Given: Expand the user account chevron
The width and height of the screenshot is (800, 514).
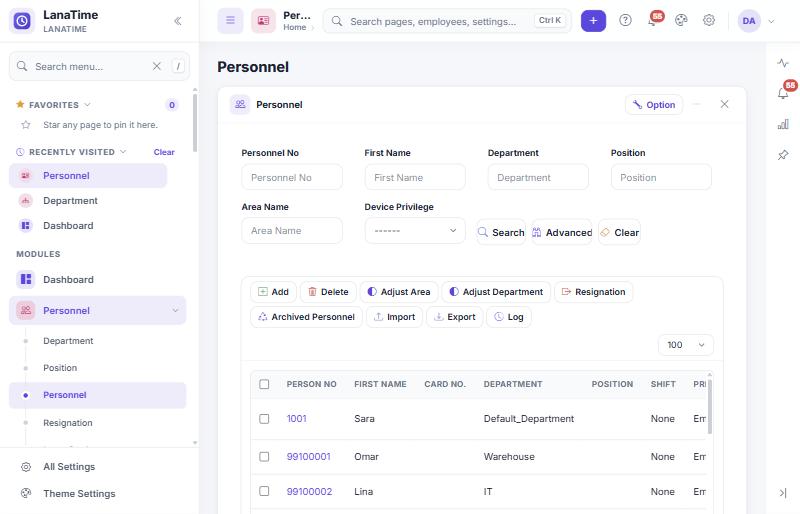Looking at the screenshot, I should click(x=771, y=21).
